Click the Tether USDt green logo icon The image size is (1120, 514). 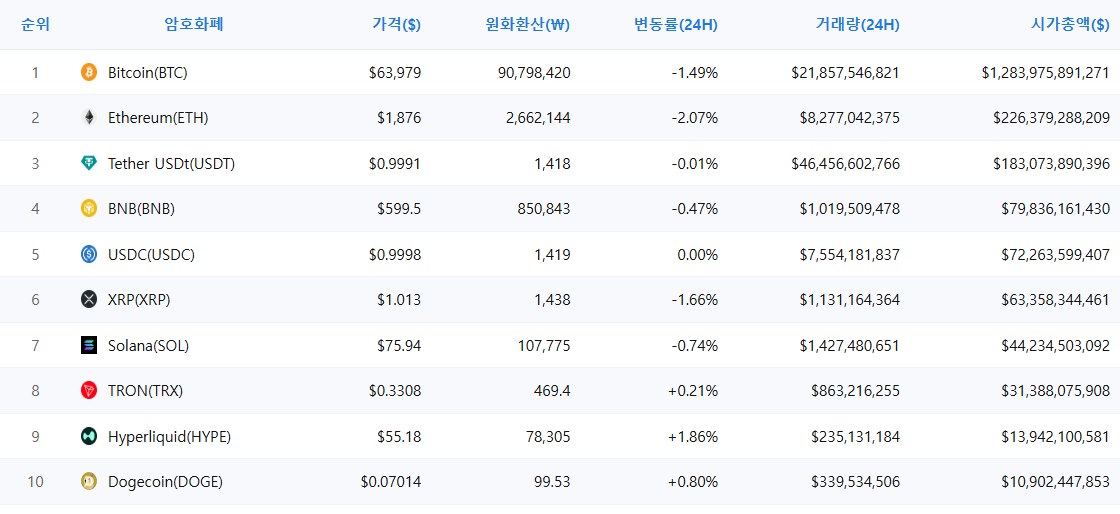tap(89, 163)
